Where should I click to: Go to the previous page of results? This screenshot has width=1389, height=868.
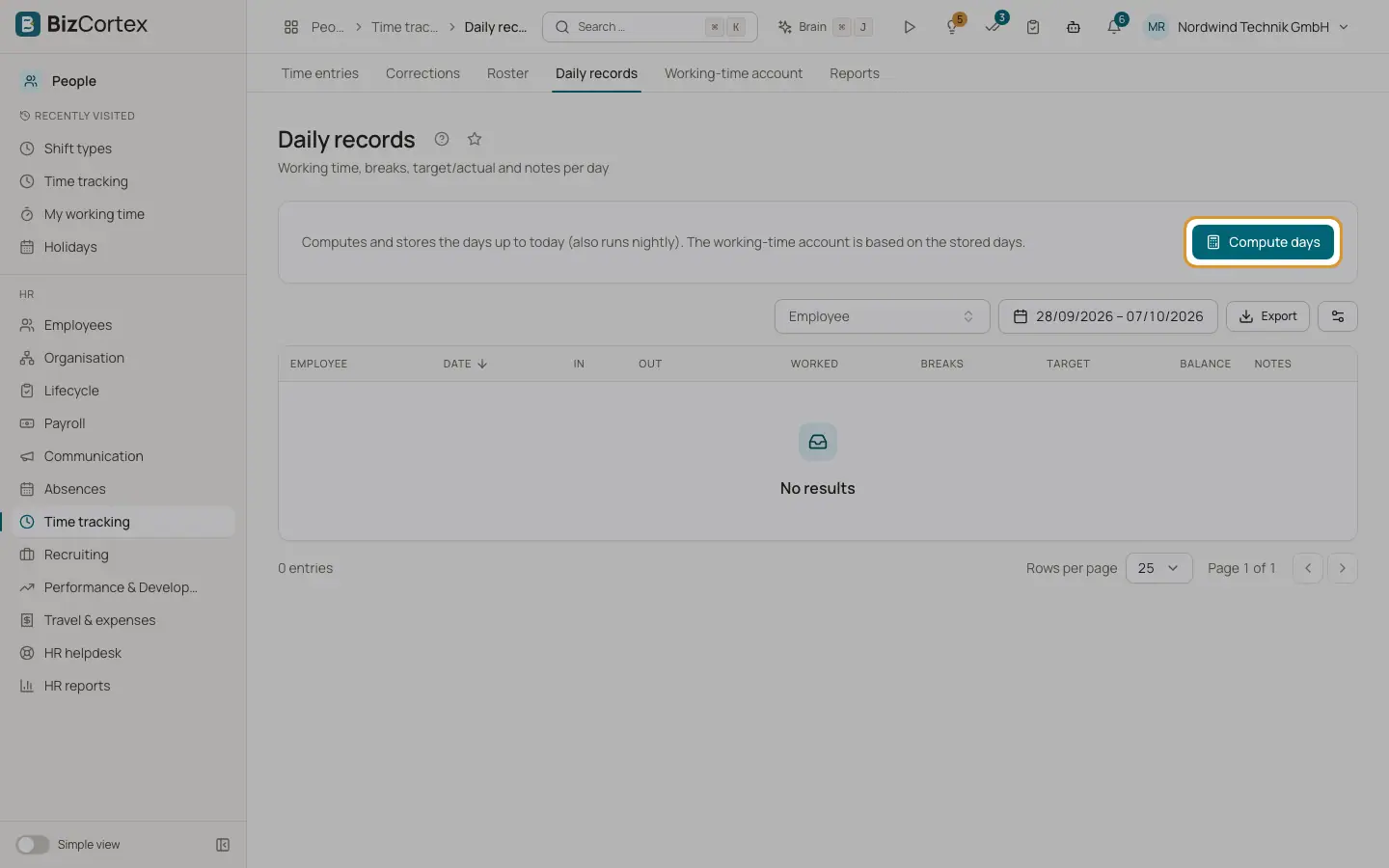click(x=1308, y=568)
